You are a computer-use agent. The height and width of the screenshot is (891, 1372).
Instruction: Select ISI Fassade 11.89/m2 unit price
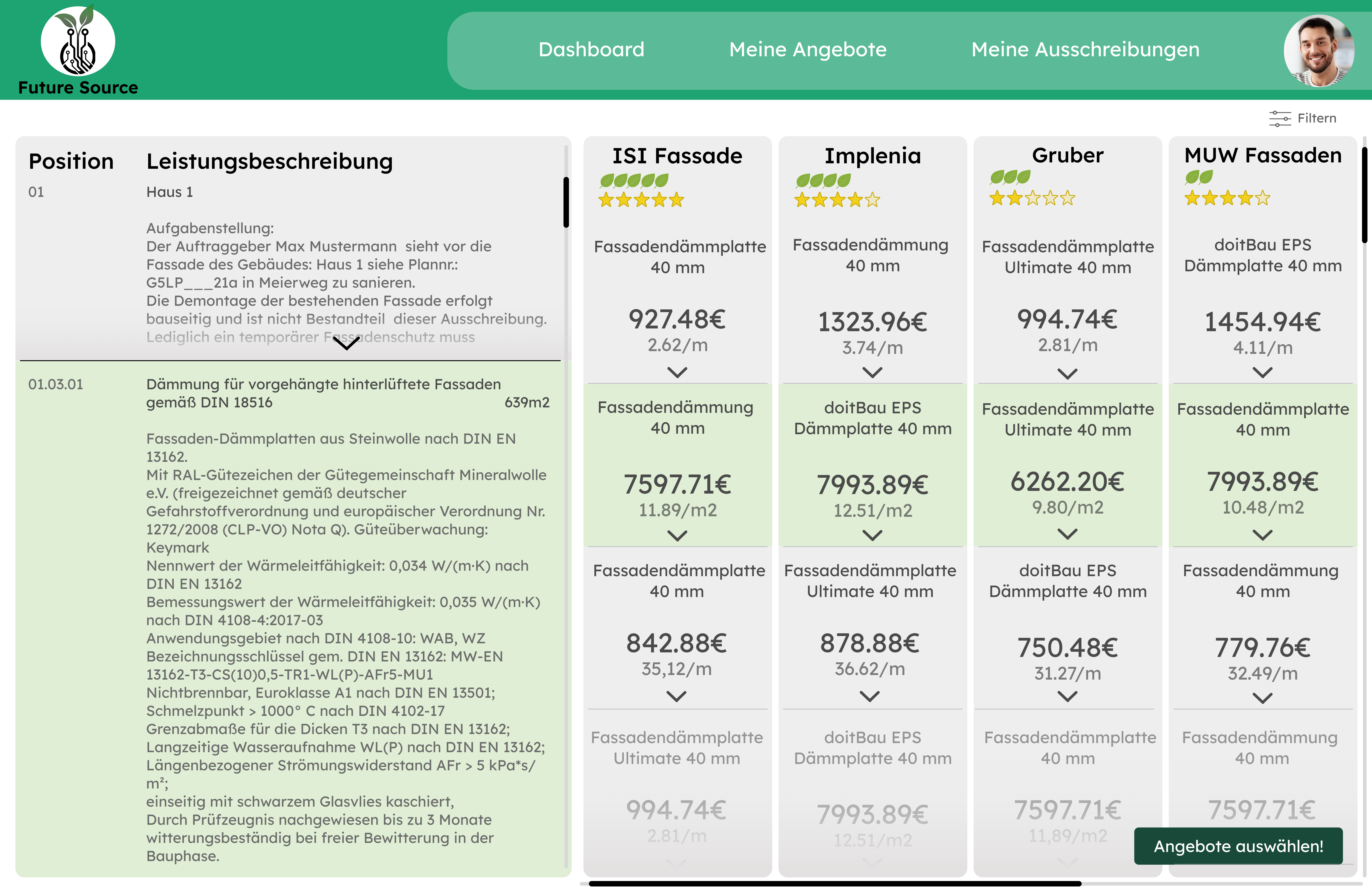677,510
